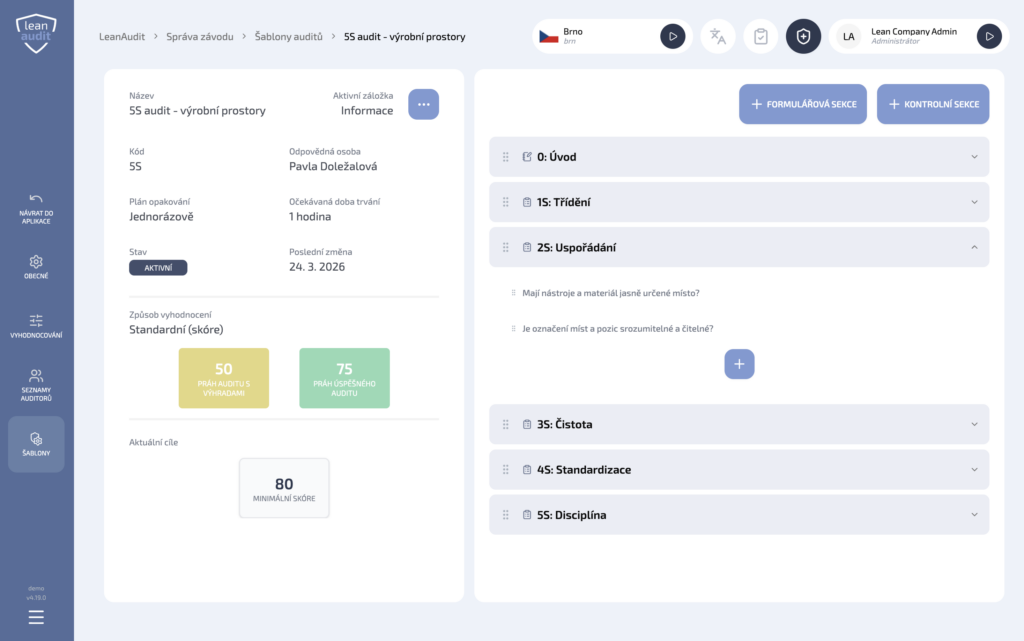Click the translation language icon
The height and width of the screenshot is (641, 1024).
(718, 37)
